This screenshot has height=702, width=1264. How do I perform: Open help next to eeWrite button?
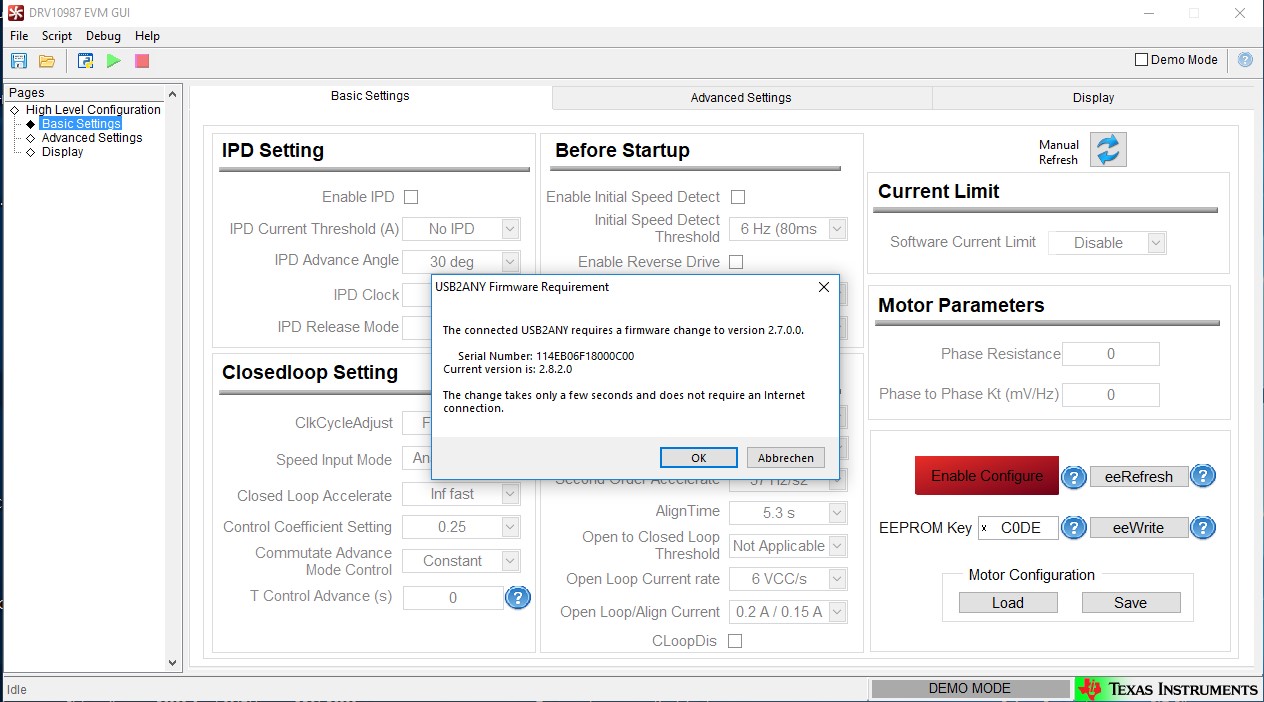[x=1203, y=527]
